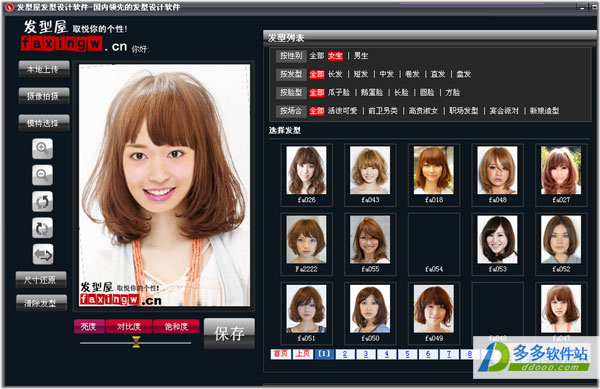Viewport: 600px width, 389px height.
Task: Click the adjustment slider handle
Action: (x=136, y=341)
